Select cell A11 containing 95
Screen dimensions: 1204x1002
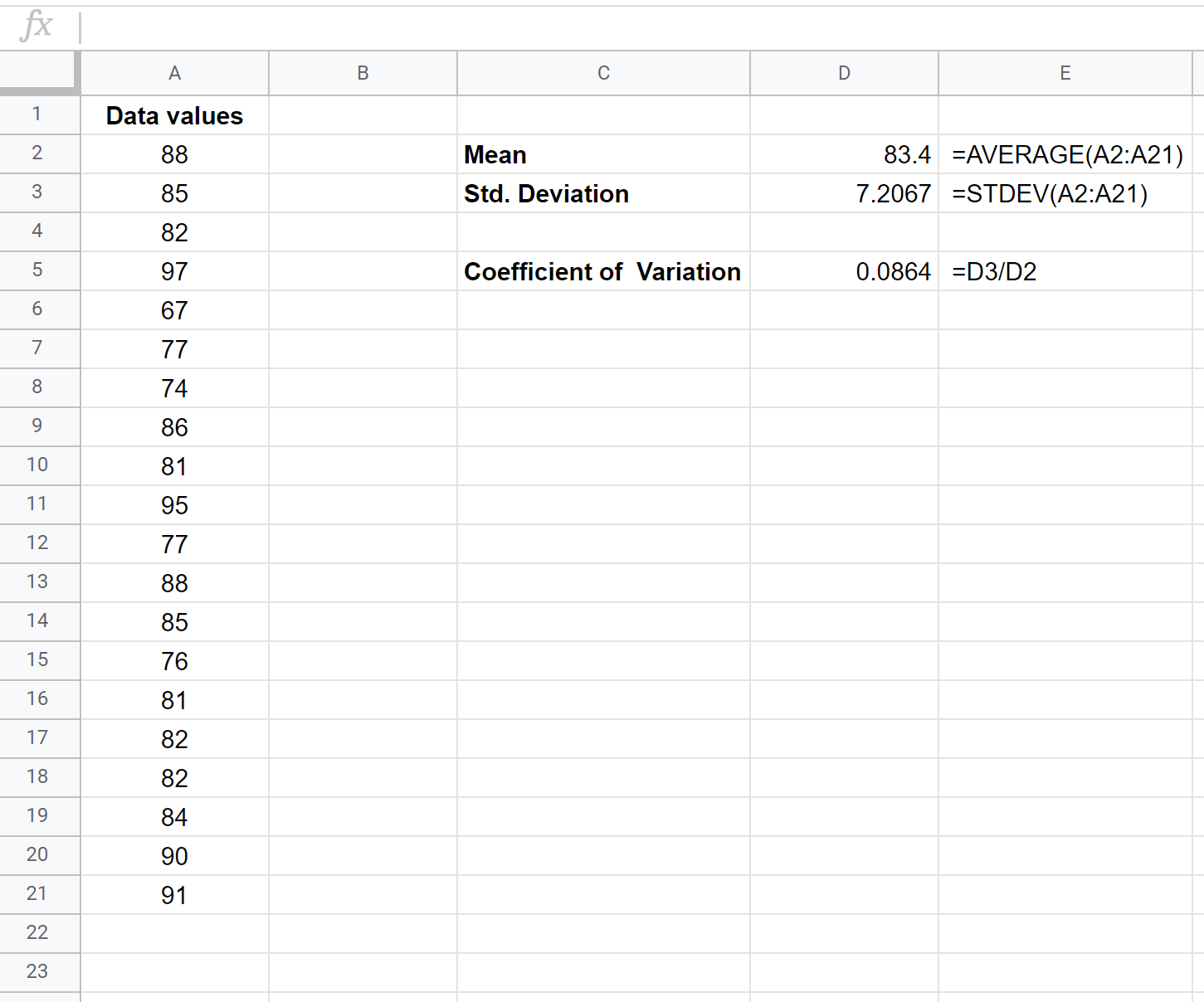(x=174, y=505)
